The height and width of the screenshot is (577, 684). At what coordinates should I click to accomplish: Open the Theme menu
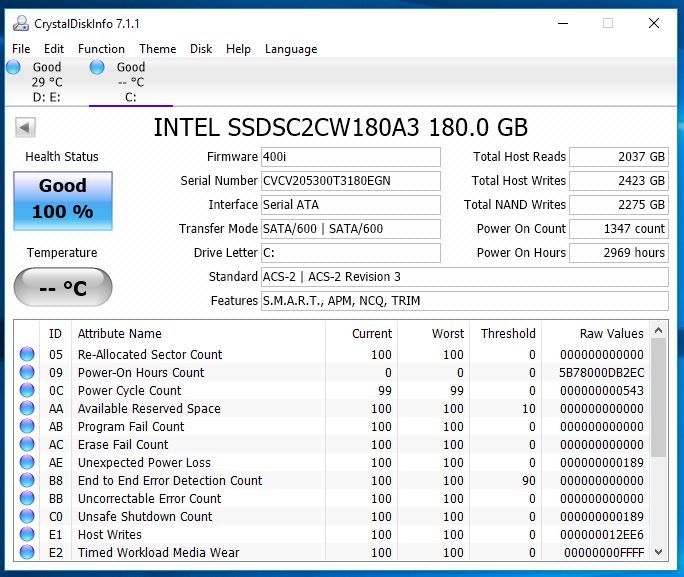157,49
